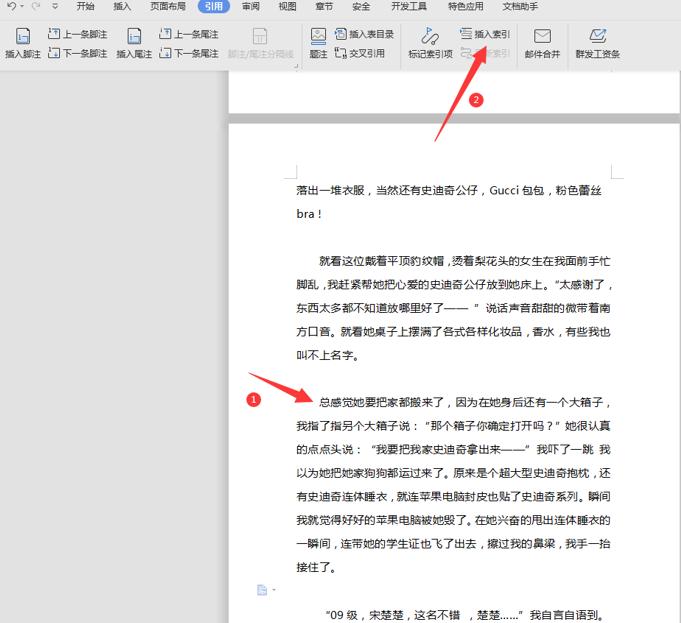Click 插入表目录 insert table of figures
This screenshot has width=681, height=623.
364,34
